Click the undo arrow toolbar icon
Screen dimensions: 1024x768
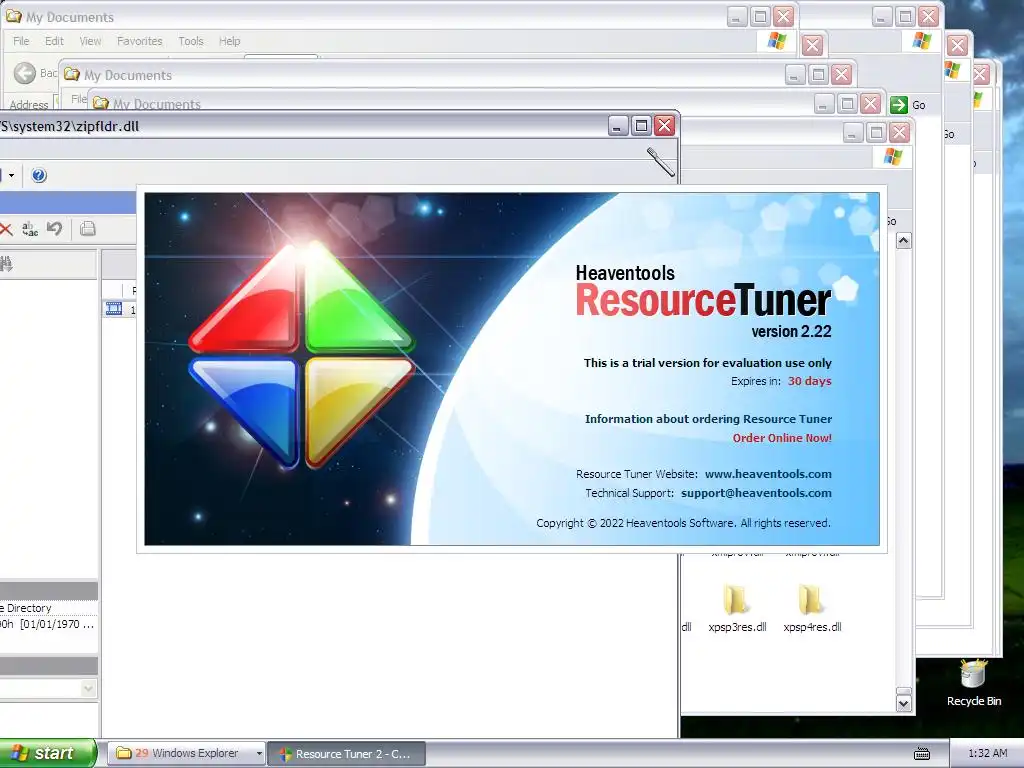[x=55, y=229]
